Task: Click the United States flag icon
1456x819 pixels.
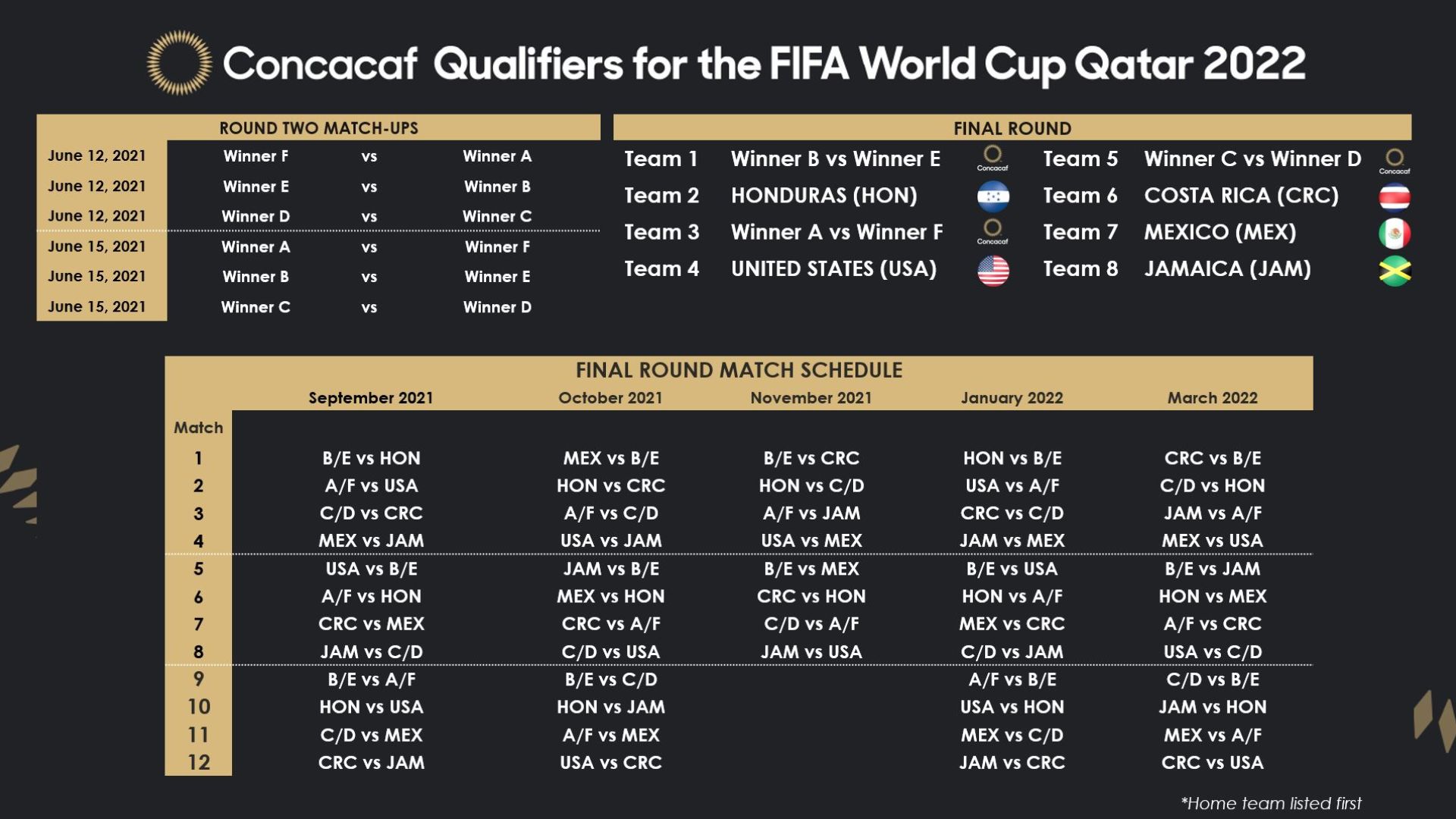Action: tap(993, 270)
